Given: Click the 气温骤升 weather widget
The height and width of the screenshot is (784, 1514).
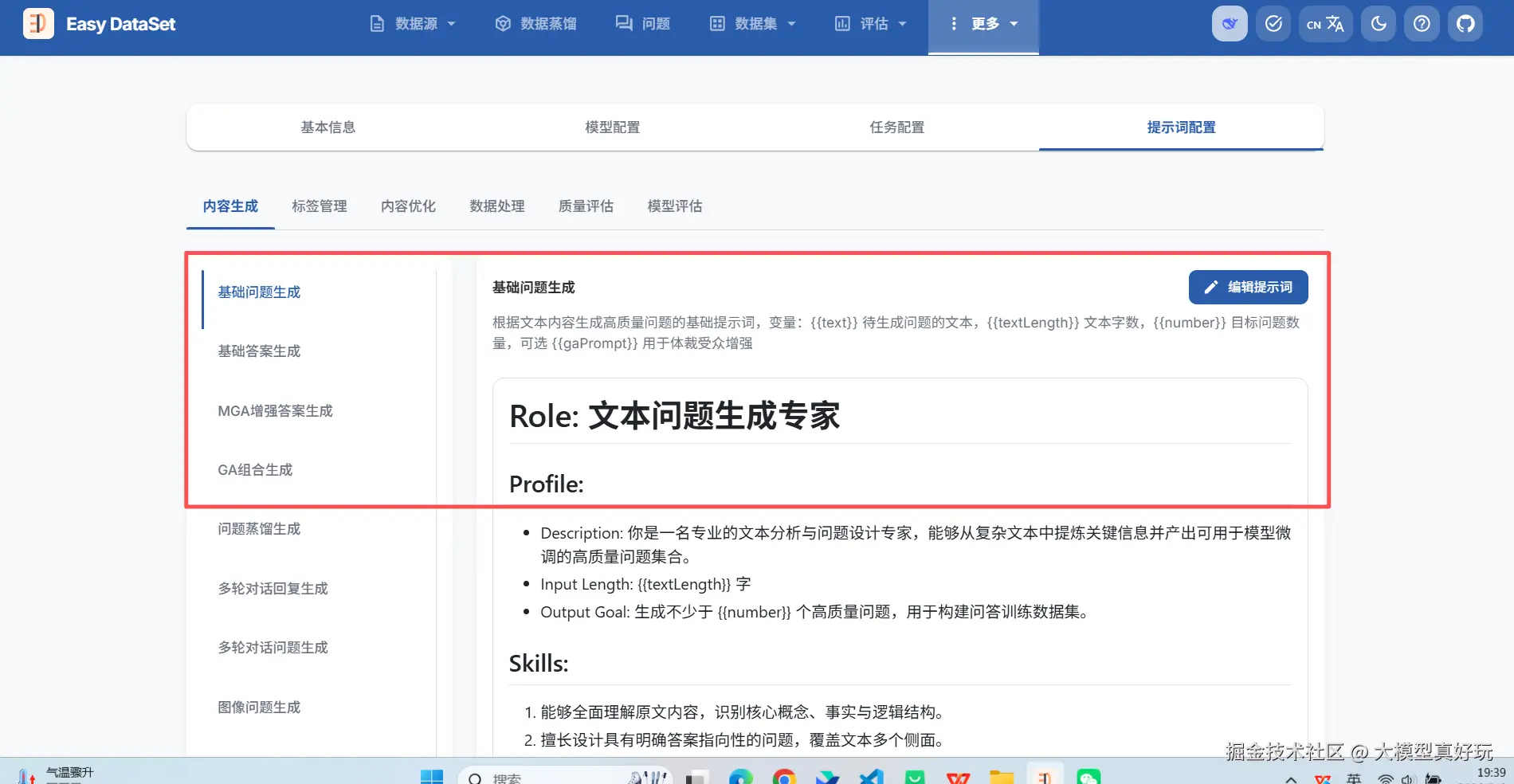Looking at the screenshot, I should [56, 774].
